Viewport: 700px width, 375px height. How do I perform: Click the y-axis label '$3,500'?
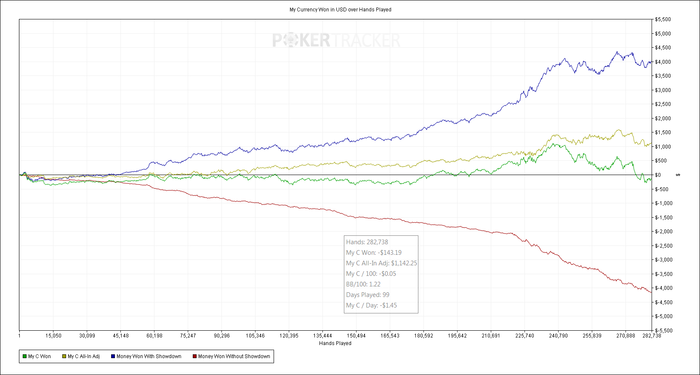(x=662, y=76)
